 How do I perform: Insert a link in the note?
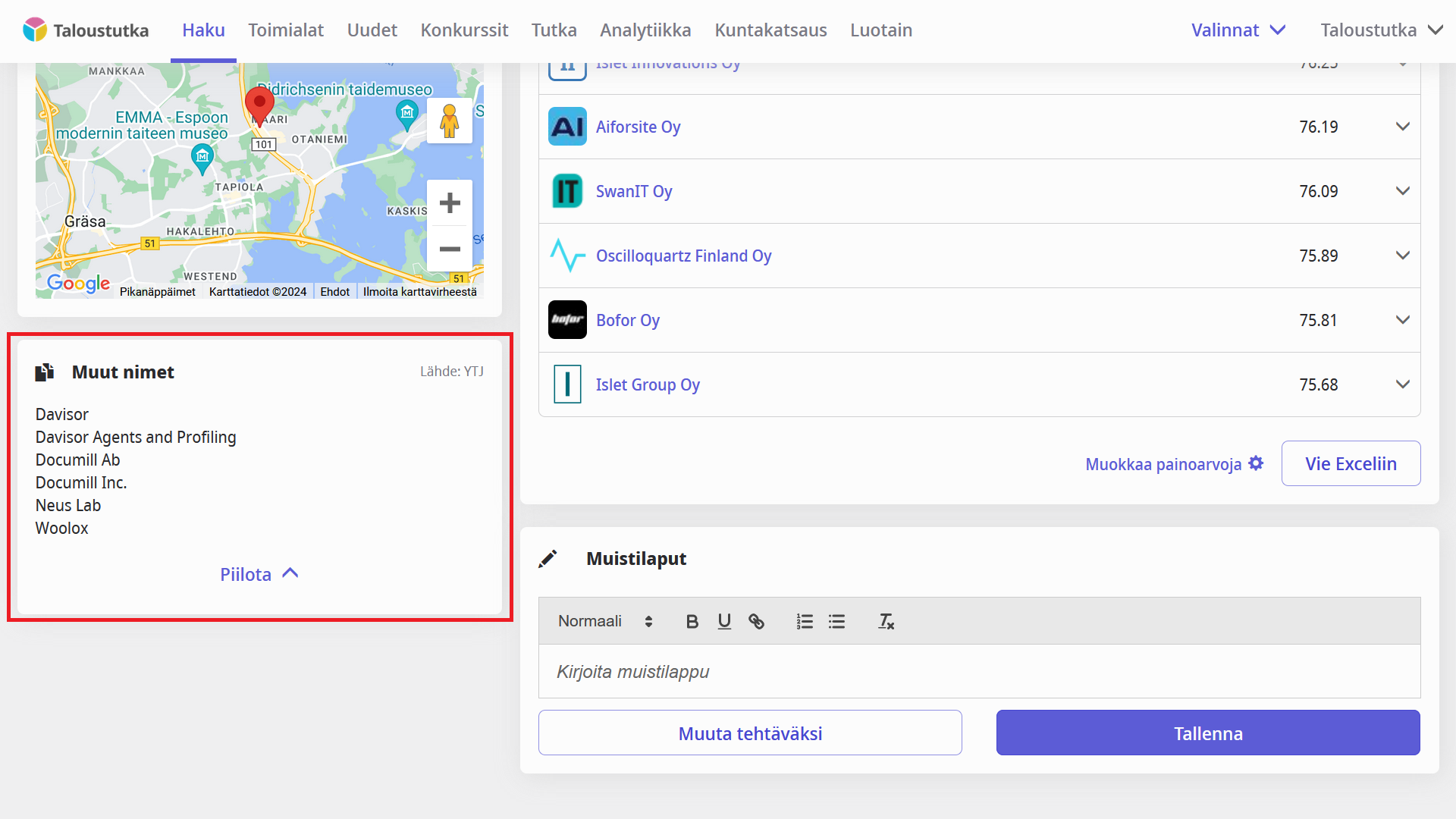click(x=756, y=622)
